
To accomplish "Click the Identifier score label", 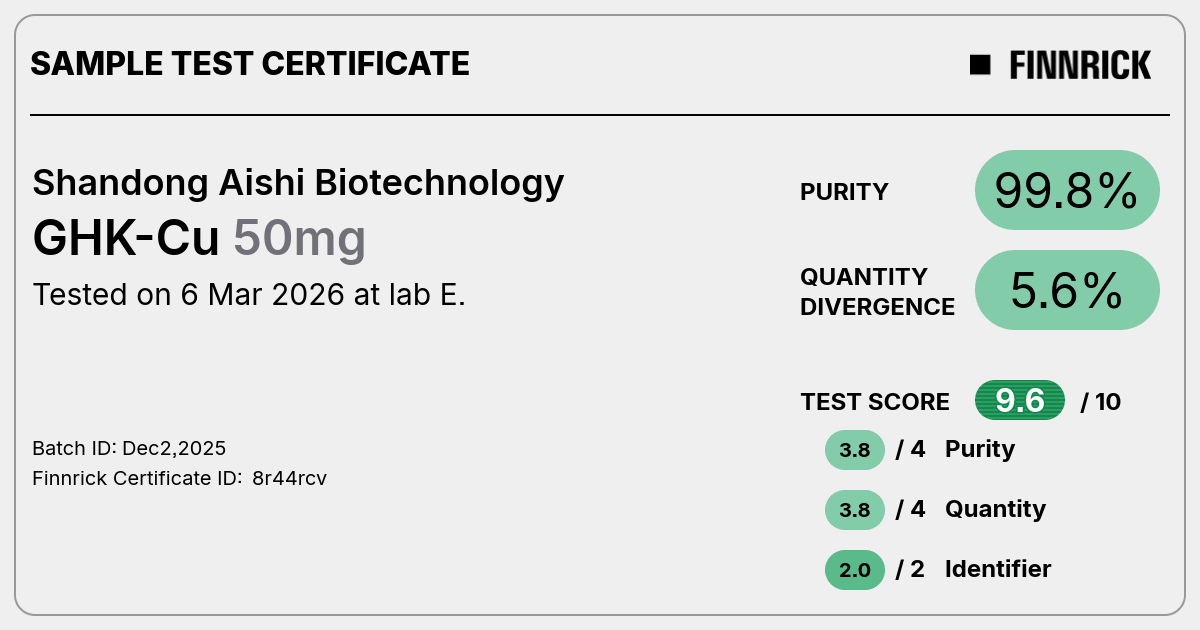I will pos(998,569).
